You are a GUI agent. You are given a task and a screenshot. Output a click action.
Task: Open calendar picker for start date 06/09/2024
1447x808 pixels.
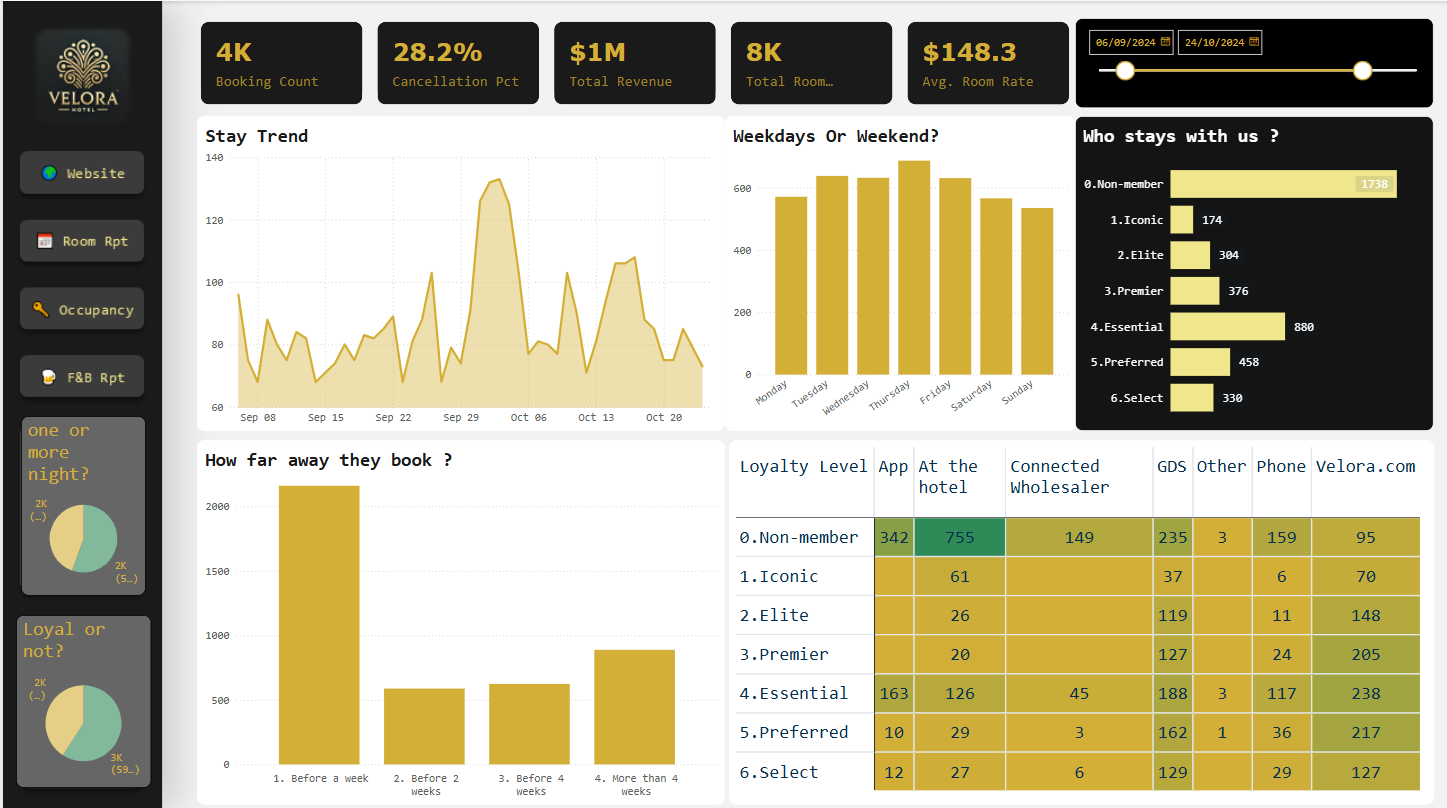[1165, 42]
